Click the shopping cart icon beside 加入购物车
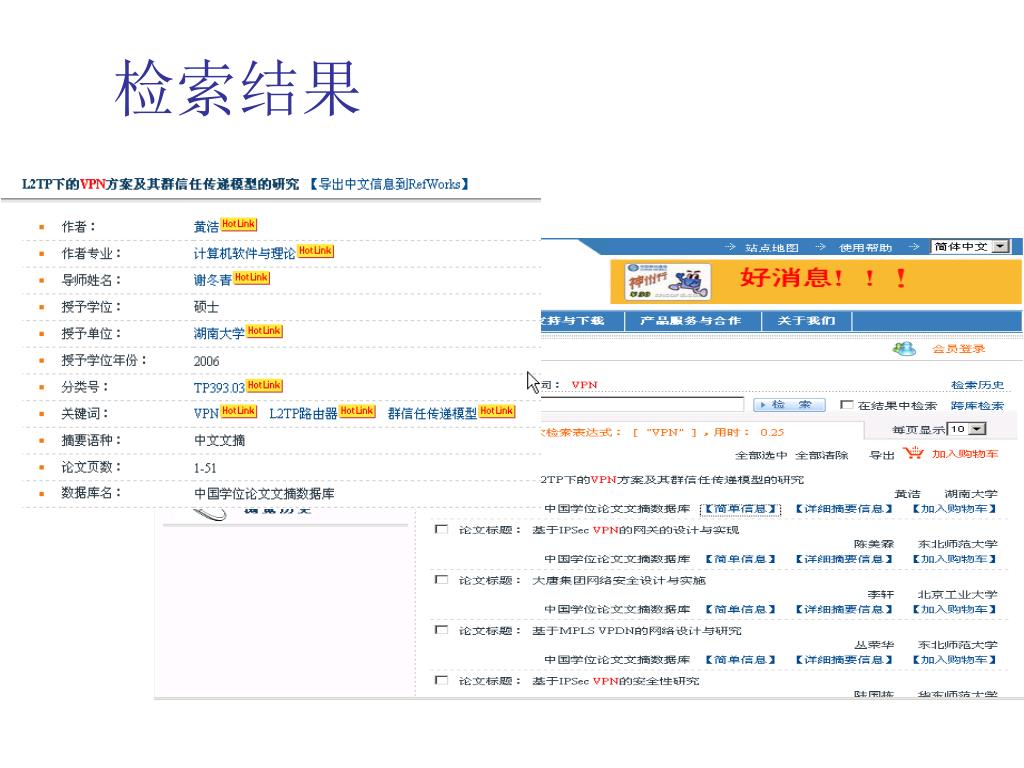The width and height of the screenshot is (1024, 768). coord(913,453)
